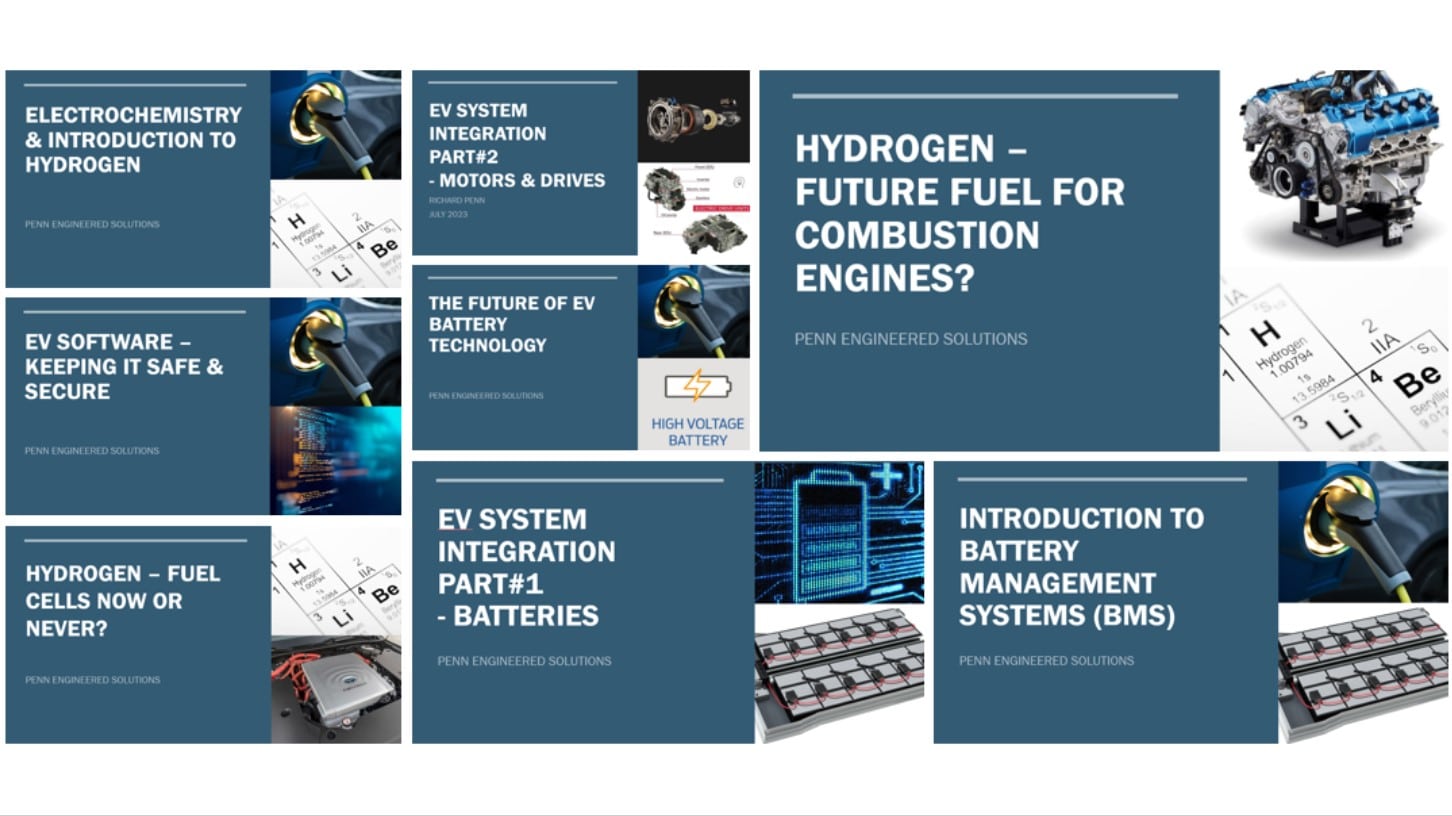Click the glowing digital battery circuit image

pos(839,531)
